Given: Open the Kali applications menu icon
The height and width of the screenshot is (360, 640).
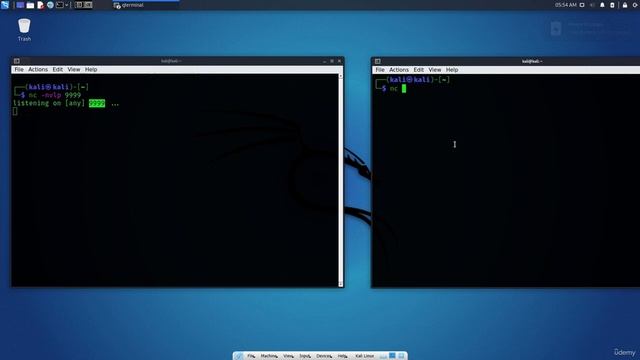Looking at the screenshot, I should click(5, 5).
